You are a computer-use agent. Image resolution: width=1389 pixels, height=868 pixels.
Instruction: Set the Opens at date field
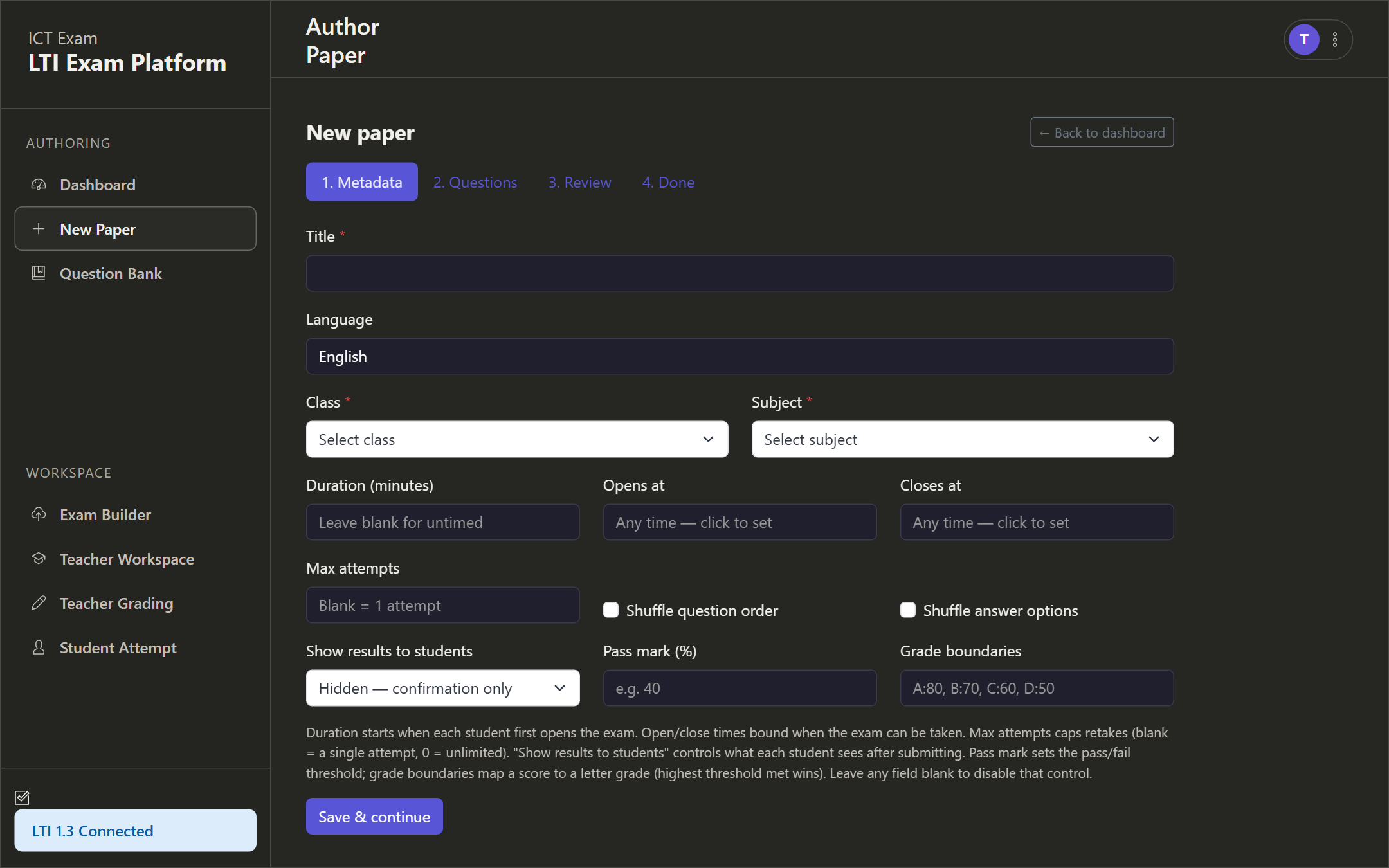740,522
